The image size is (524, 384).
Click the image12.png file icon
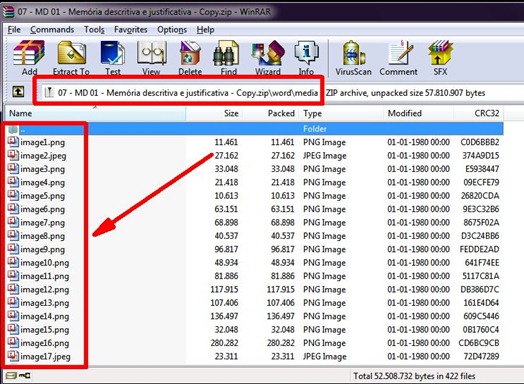(x=13, y=289)
